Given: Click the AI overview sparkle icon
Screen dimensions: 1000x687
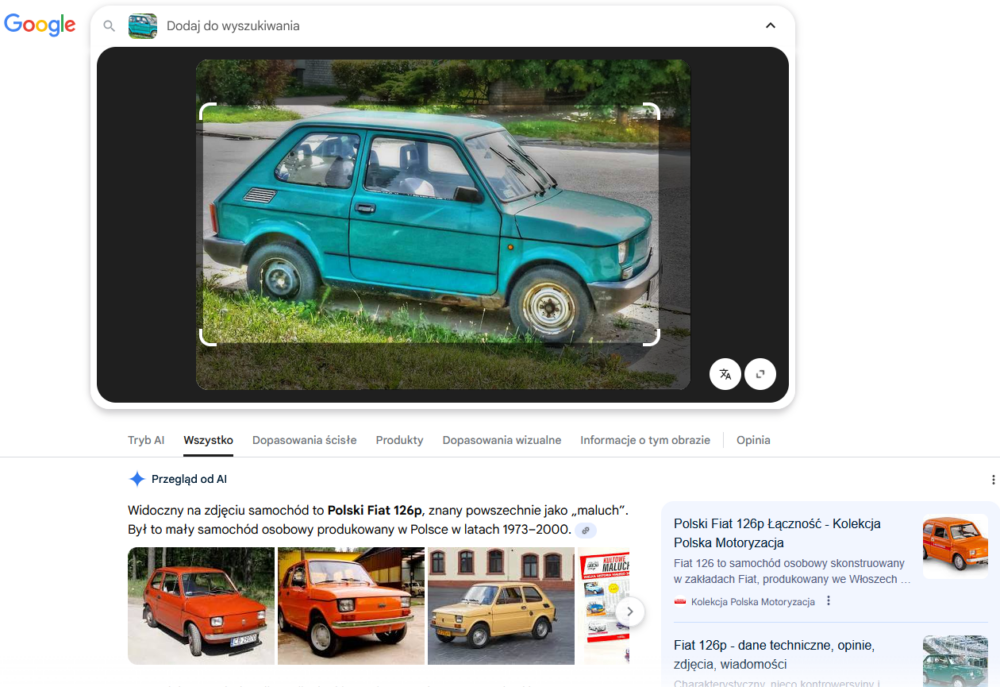Looking at the screenshot, I should click(x=137, y=479).
